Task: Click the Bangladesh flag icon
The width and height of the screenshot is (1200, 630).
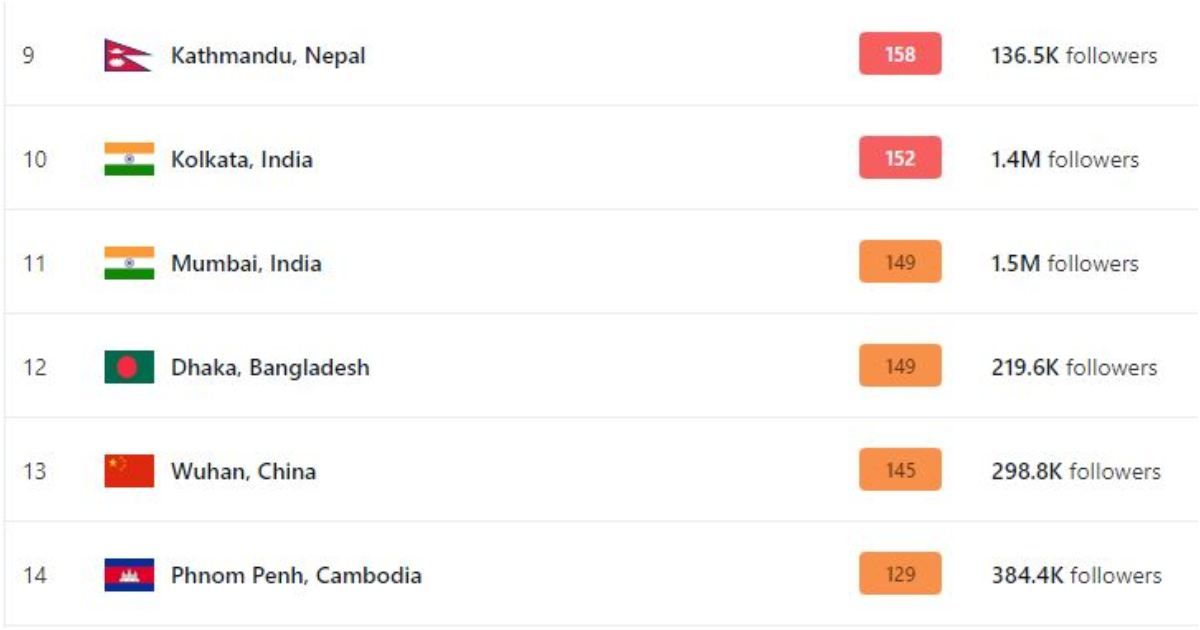Action: coord(129,367)
